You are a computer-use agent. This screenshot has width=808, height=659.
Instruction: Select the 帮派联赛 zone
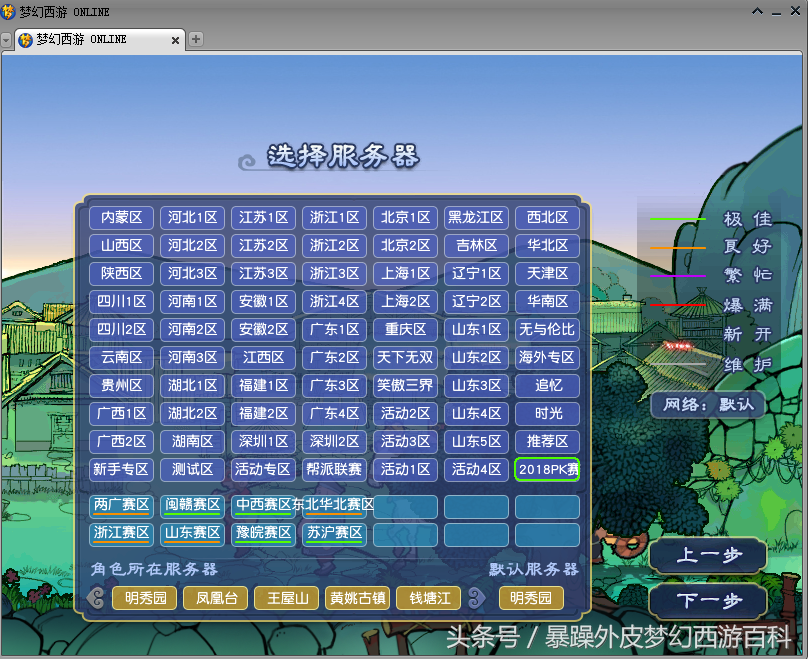334,469
